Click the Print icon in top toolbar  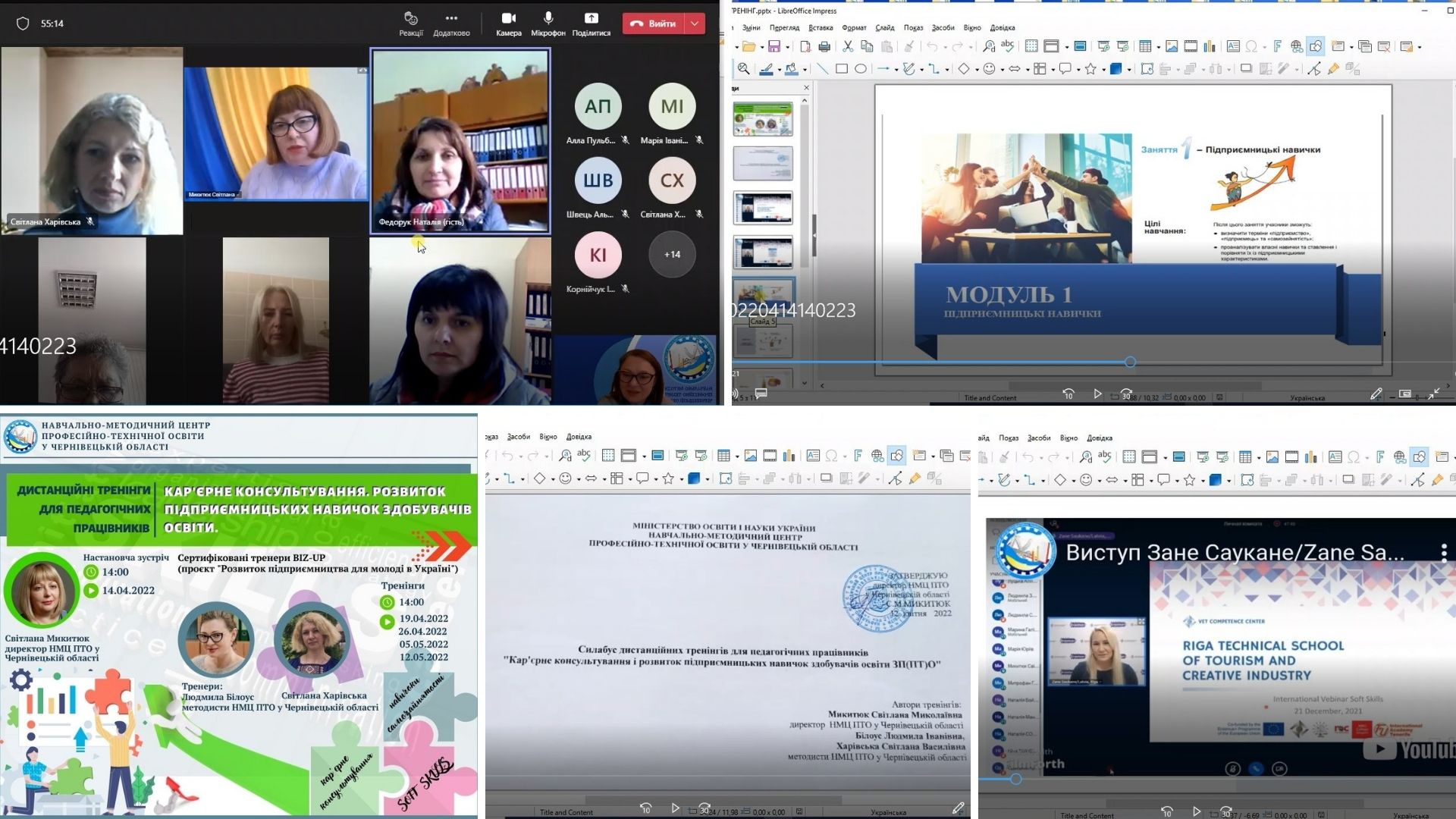click(824, 47)
